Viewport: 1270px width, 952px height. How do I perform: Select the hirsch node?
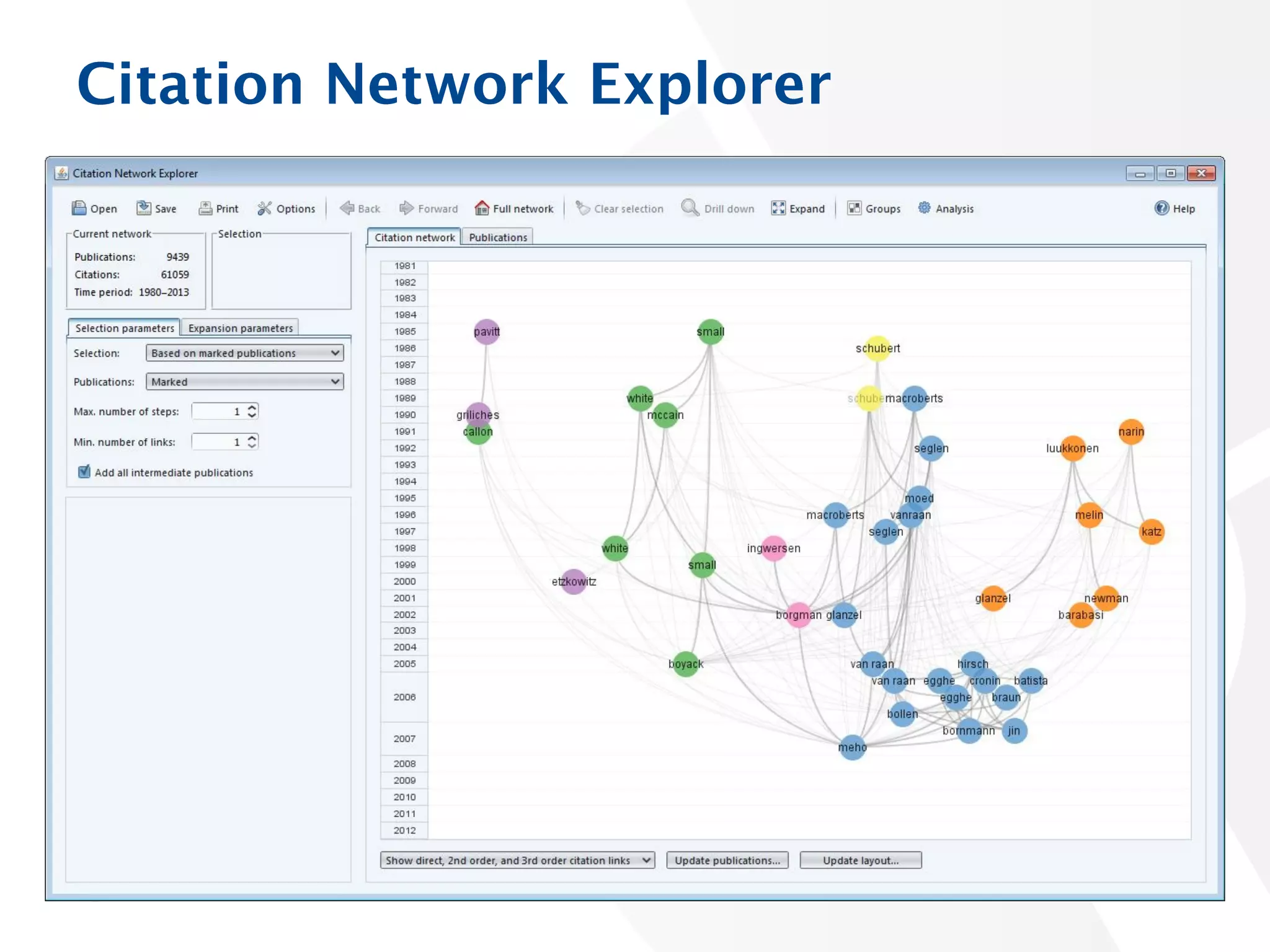tap(972, 664)
